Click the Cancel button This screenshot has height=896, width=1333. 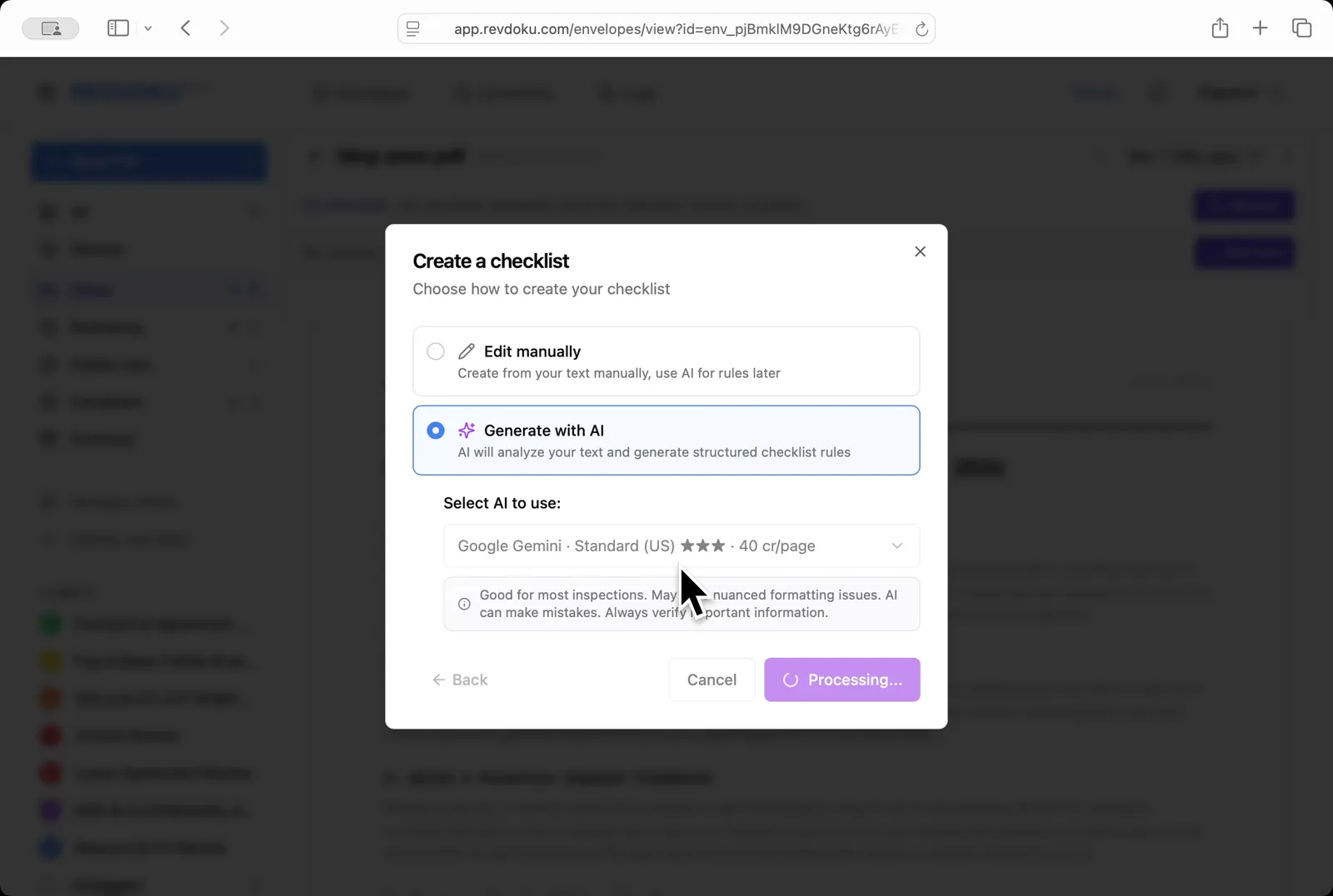coord(711,679)
